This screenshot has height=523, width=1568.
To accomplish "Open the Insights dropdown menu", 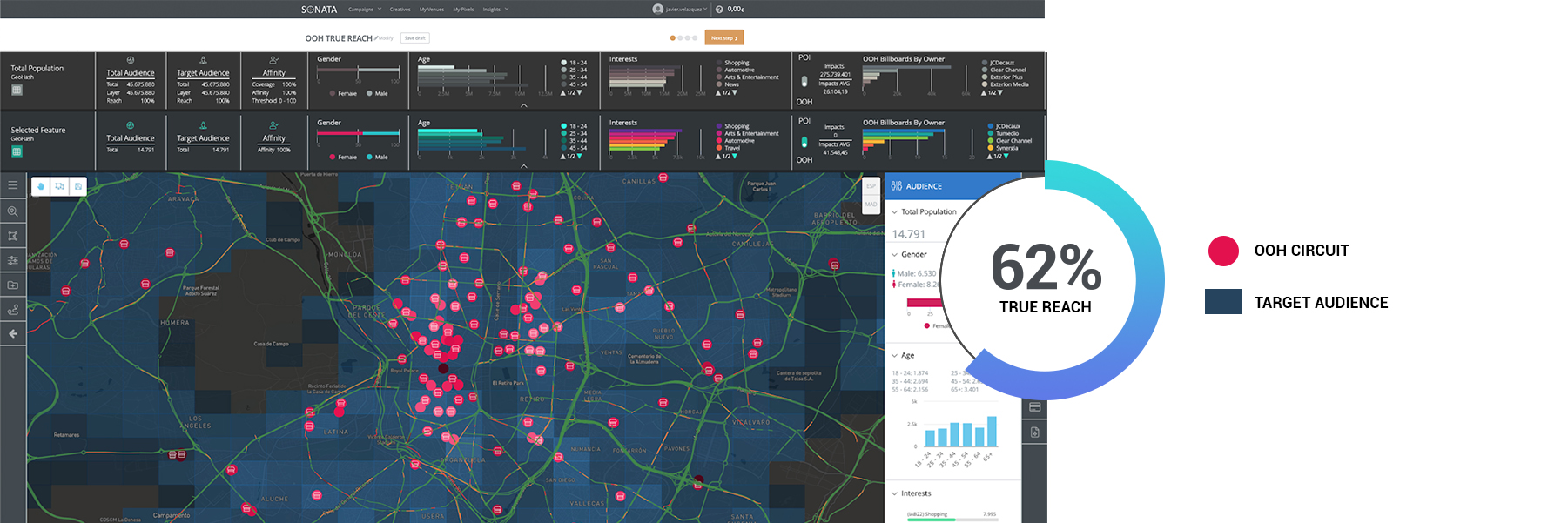I will pyautogui.click(x=495, y=10).
